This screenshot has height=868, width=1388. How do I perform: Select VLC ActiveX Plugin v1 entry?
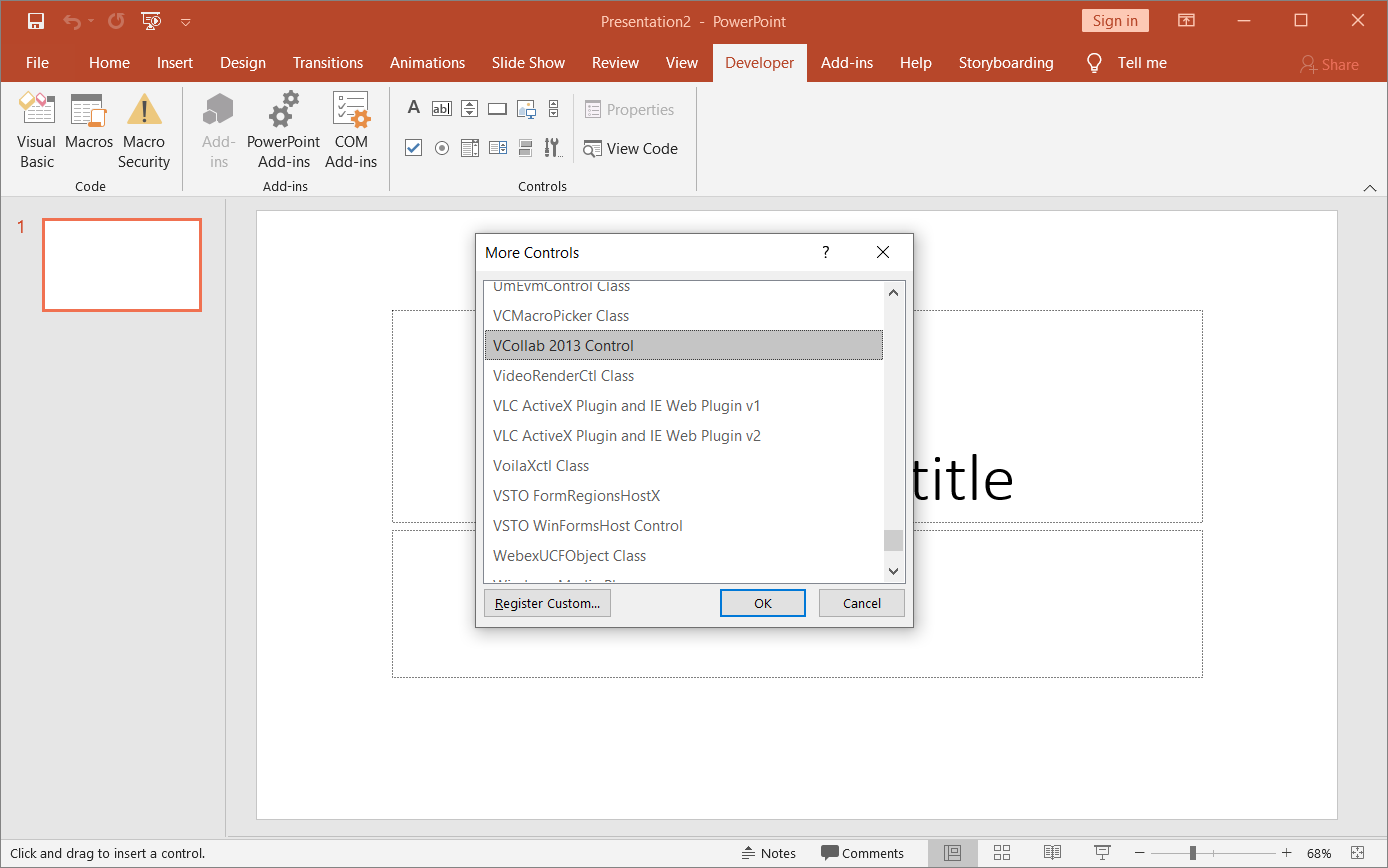click(684, 406)
